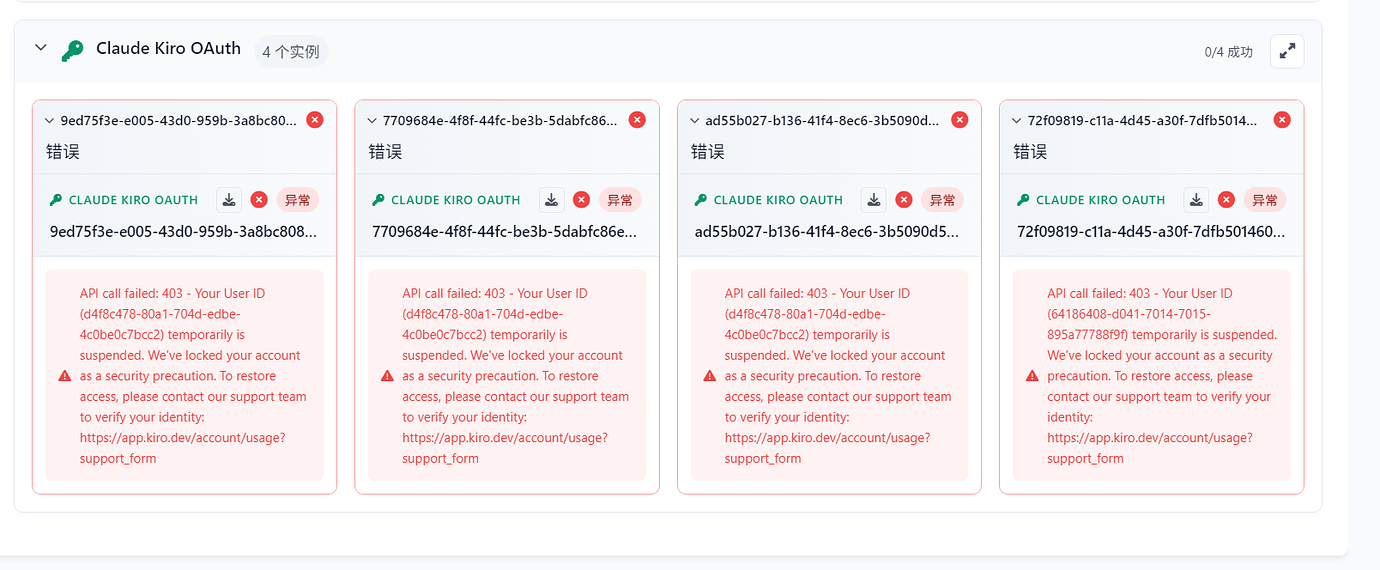Select UUID 7709684e-4f8f-44fc-be3b-5dabfc86e... below provider label
This screenshot has width=1380, height=570.
point(505,232)
